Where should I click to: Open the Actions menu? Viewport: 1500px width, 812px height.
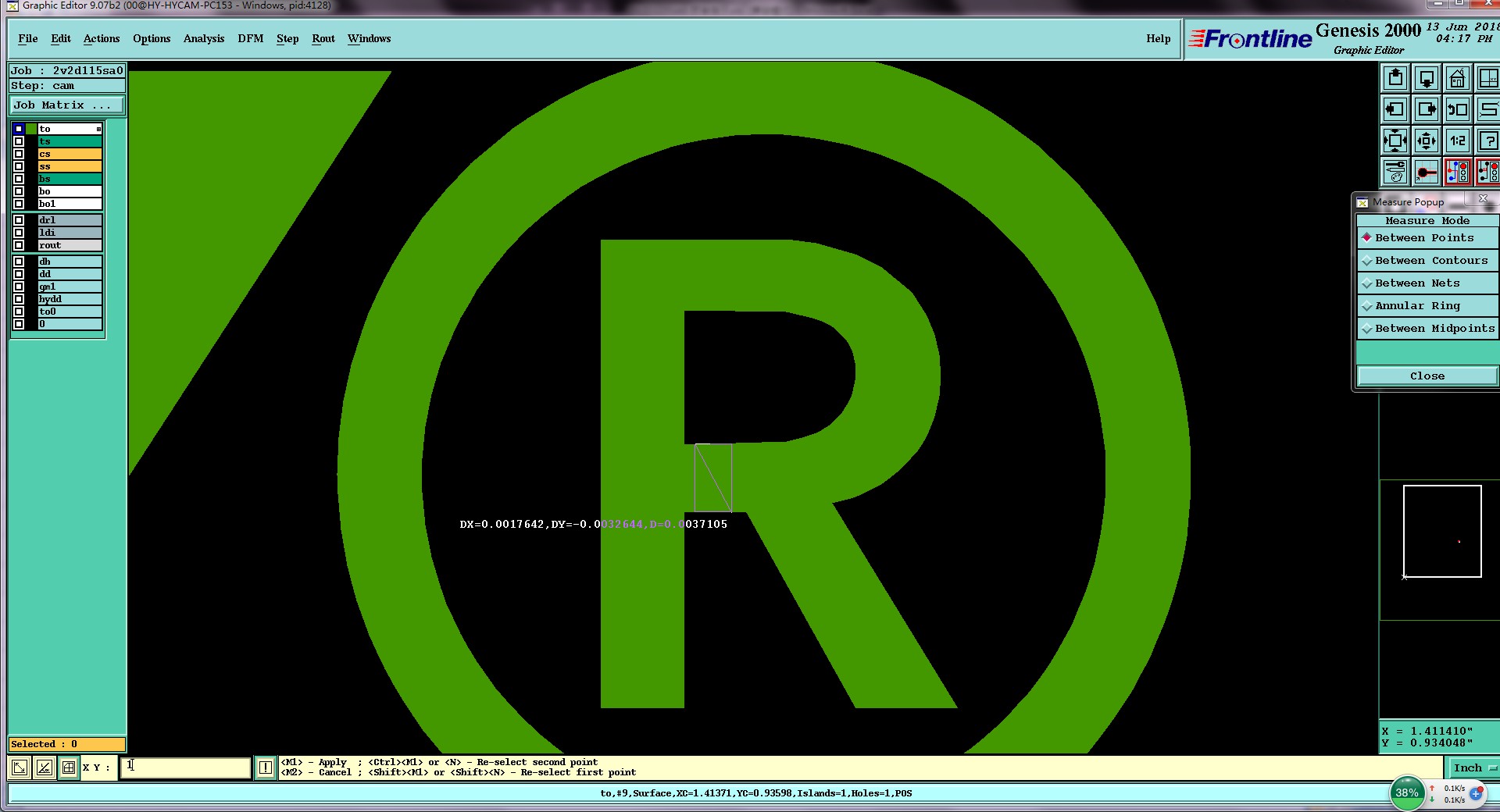pos(102,39)
